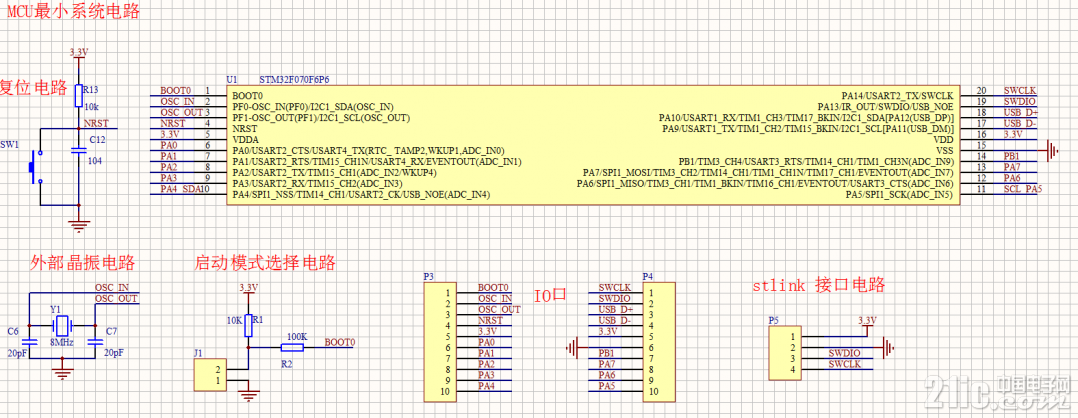
Task: Click the red IO口 label
Action: (551, 296)
